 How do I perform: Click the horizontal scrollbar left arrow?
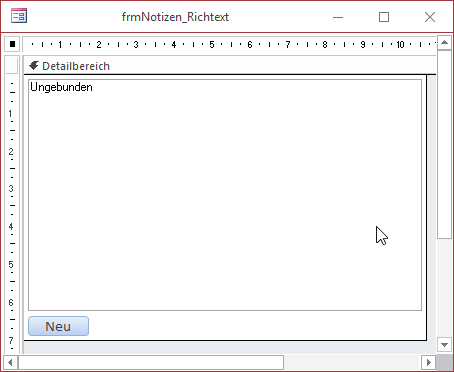point(10,362)
